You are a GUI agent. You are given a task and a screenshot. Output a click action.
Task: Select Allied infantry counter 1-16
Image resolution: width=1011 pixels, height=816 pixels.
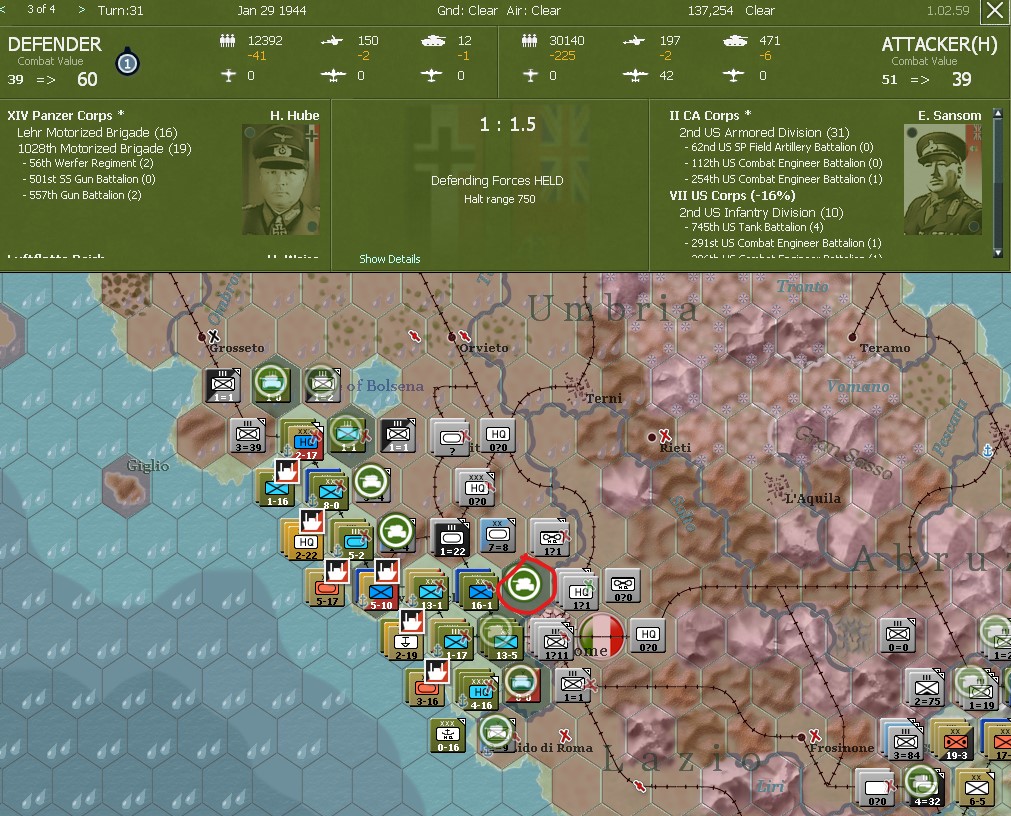(277, 489)
